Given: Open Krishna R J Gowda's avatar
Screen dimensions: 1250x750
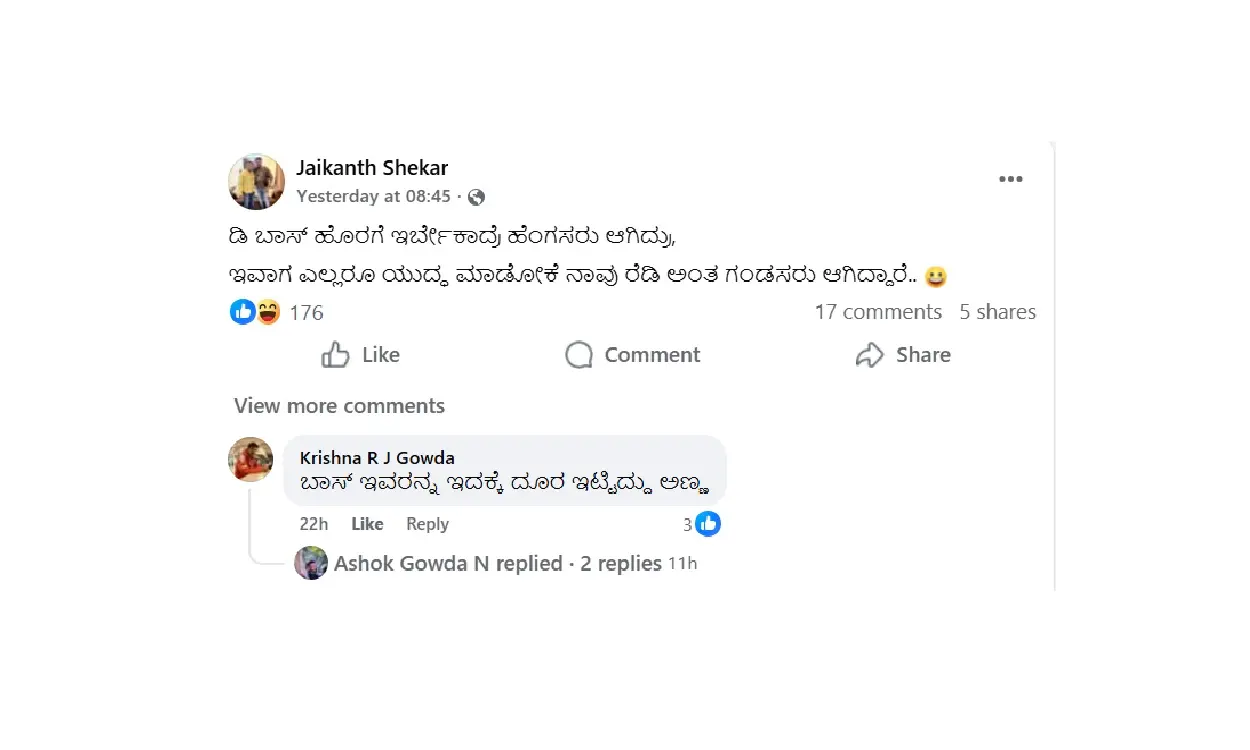Looking at the screenshot, I should pyautogui.click(x=251, y=460).
